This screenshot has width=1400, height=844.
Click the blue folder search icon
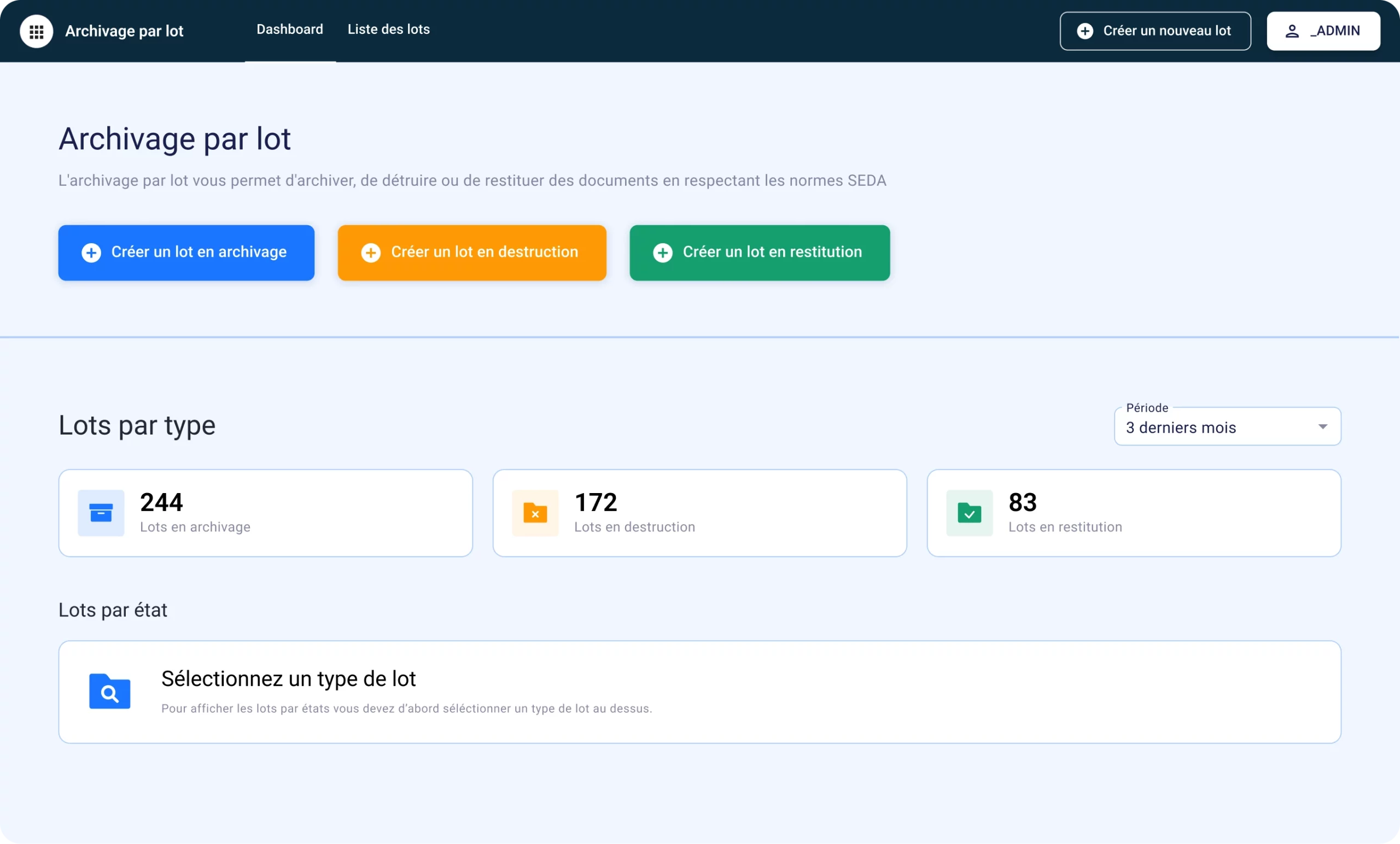click(110, 692)
